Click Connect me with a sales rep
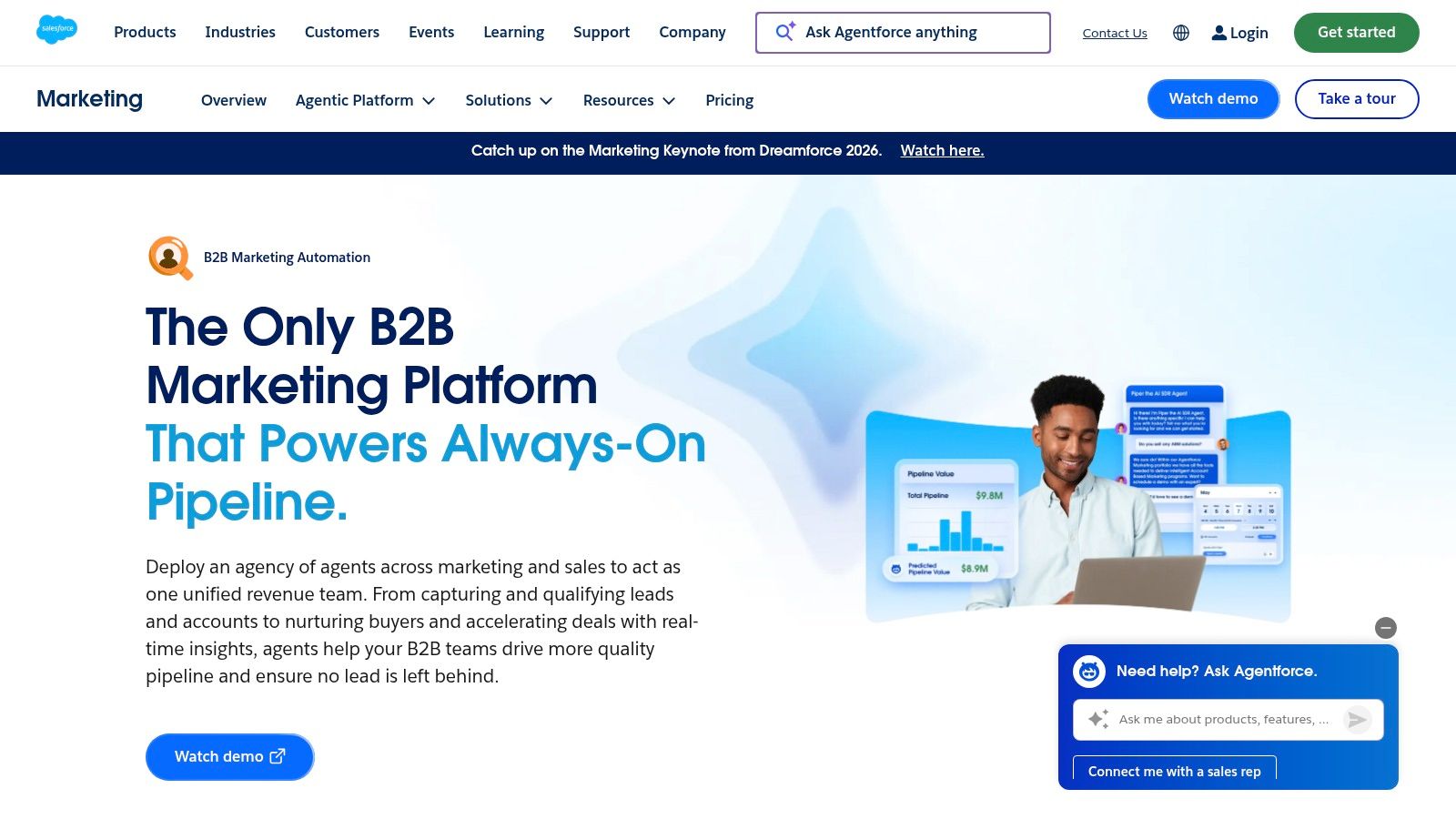The width and height of the screenshot is (1456, 819). click(x=1174, y=770)
